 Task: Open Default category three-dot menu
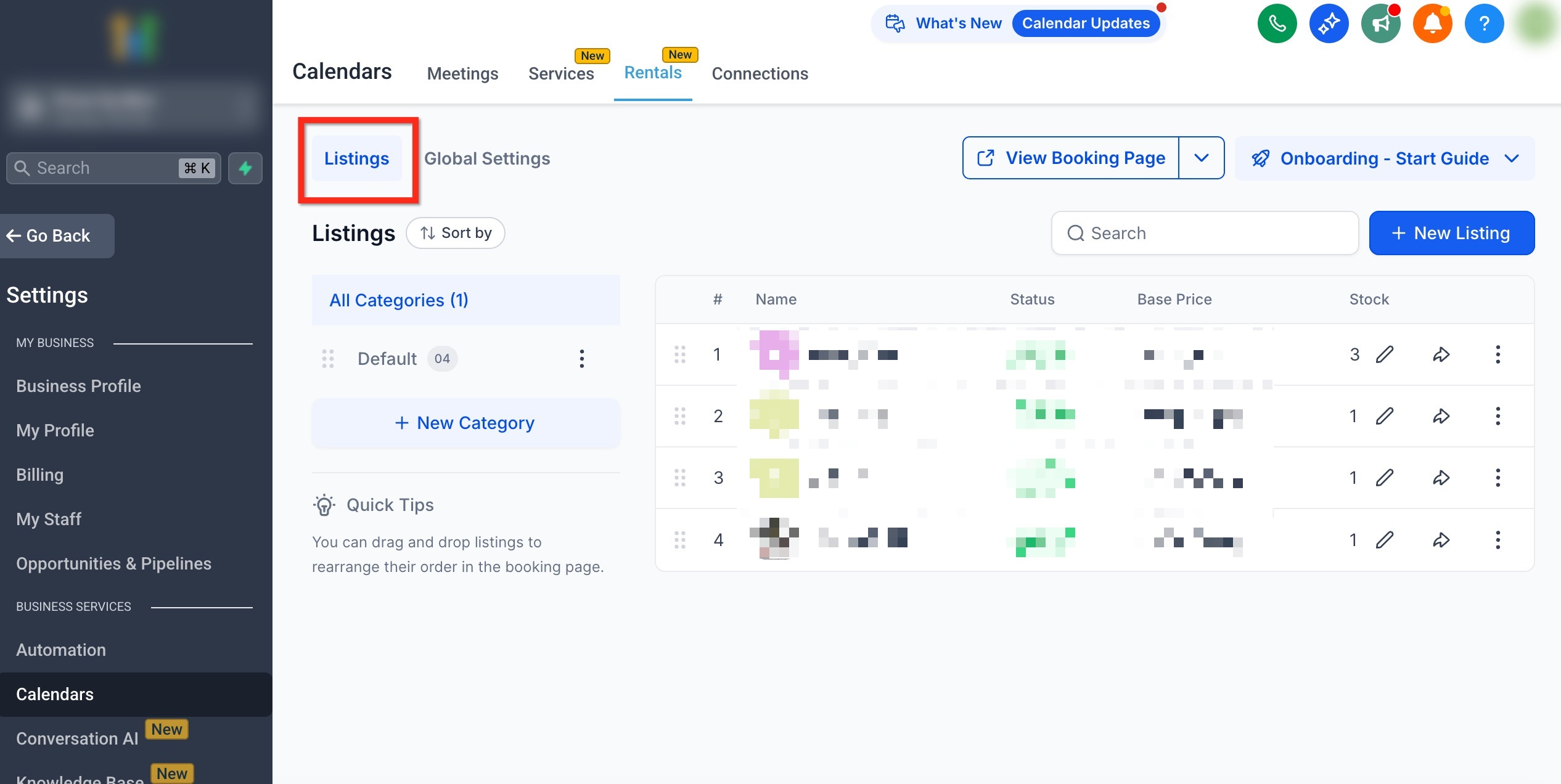581,359
